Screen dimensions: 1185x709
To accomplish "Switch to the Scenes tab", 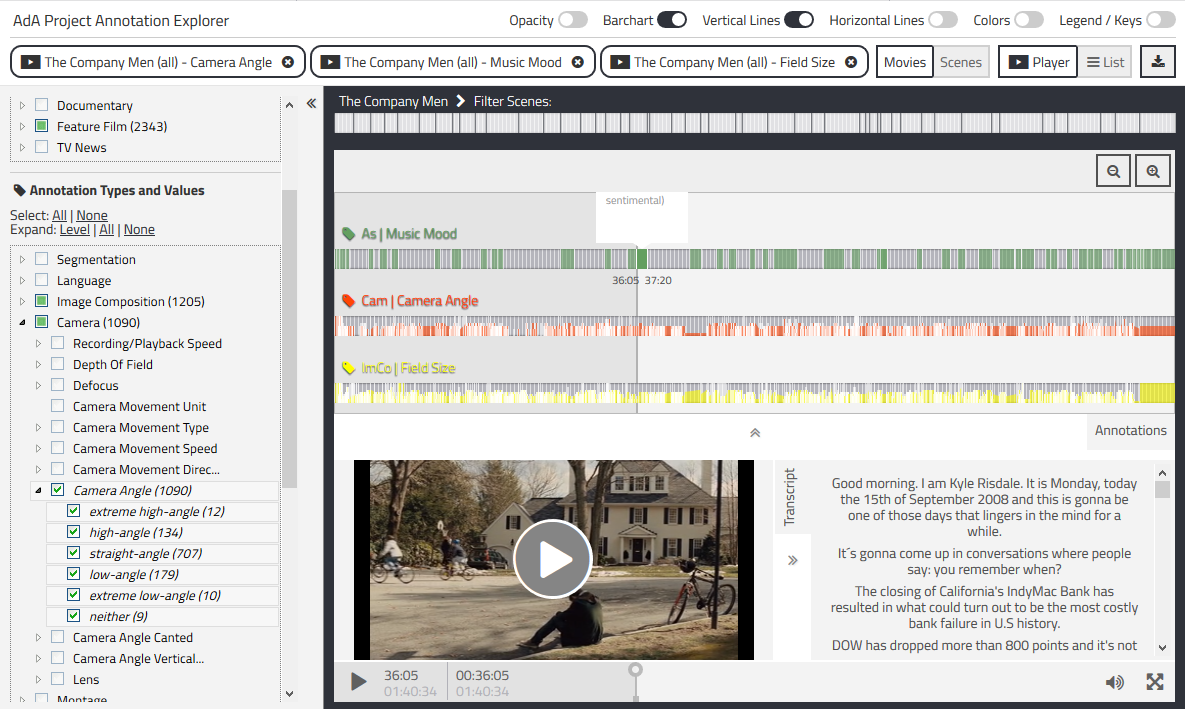I will pos(961,62).
